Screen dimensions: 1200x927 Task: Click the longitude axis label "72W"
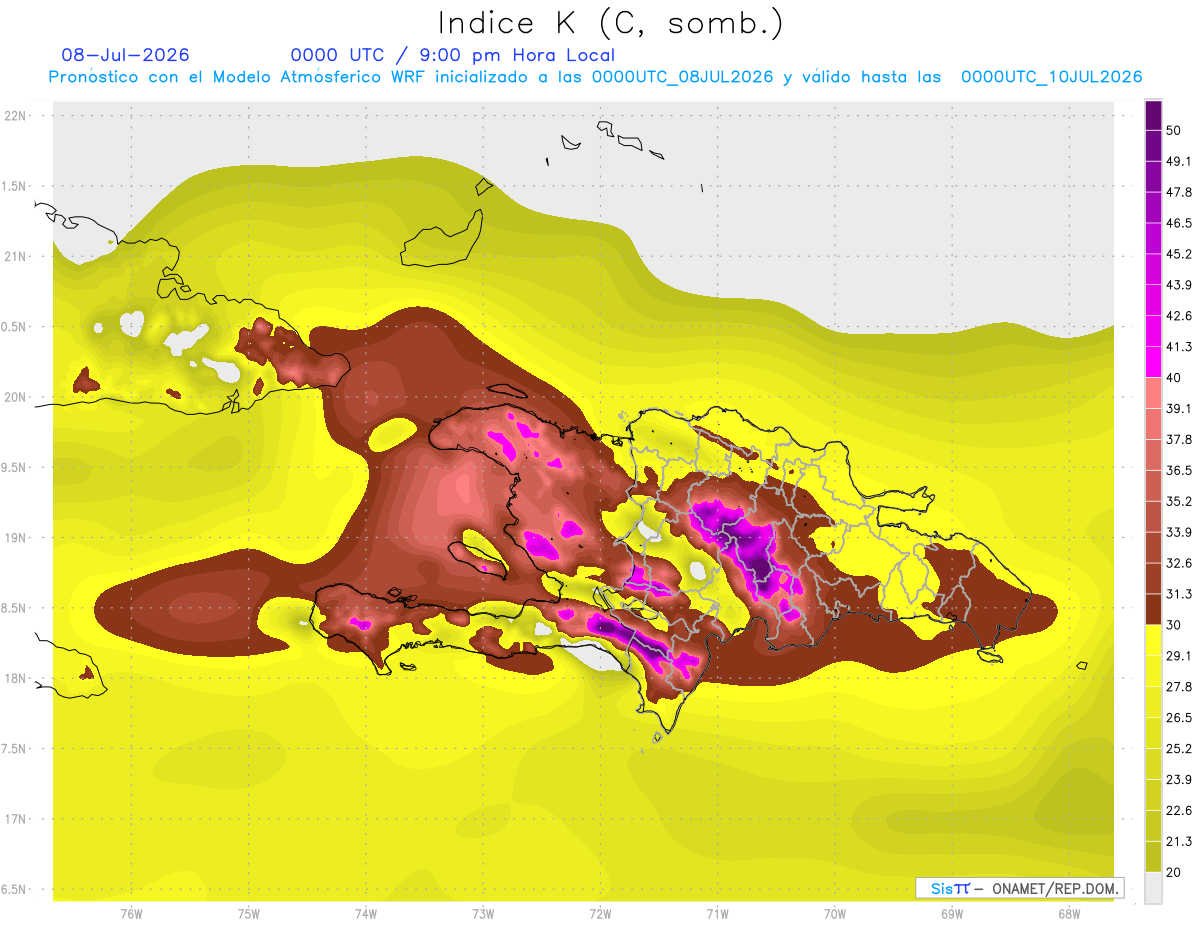tap(600, 914)
